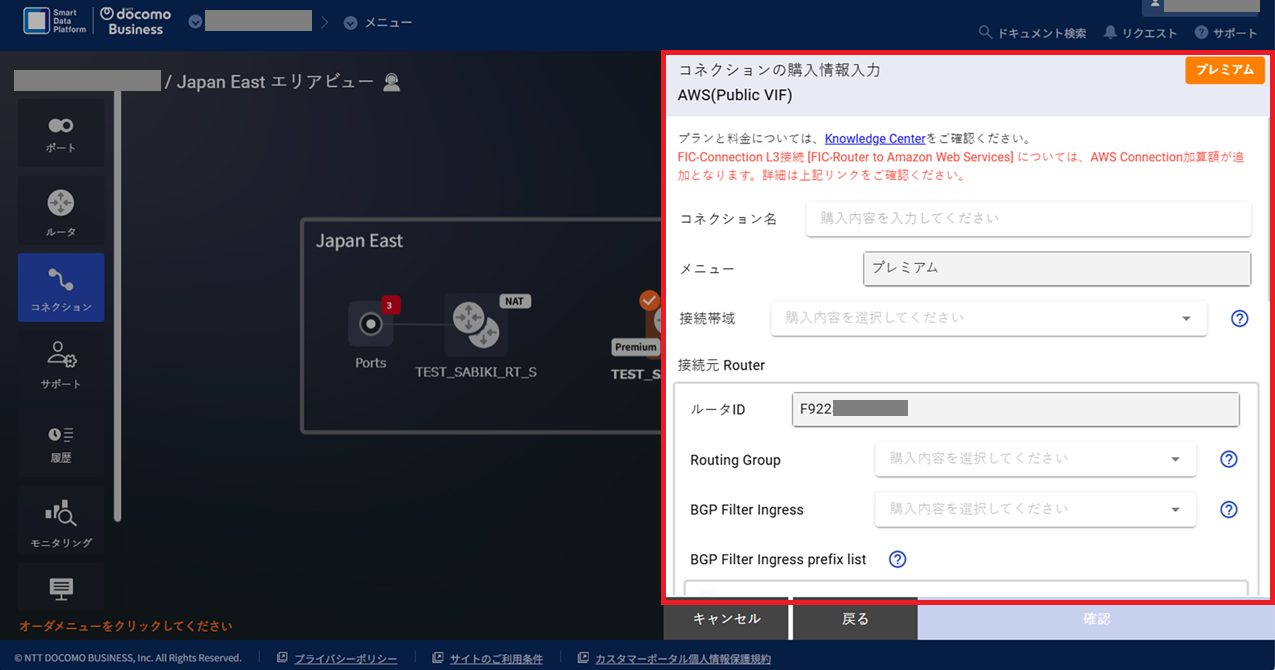This screenshot has height=670, width=1275.
Task: Click the コネクション名 input field
Action: pos(1028,218)
